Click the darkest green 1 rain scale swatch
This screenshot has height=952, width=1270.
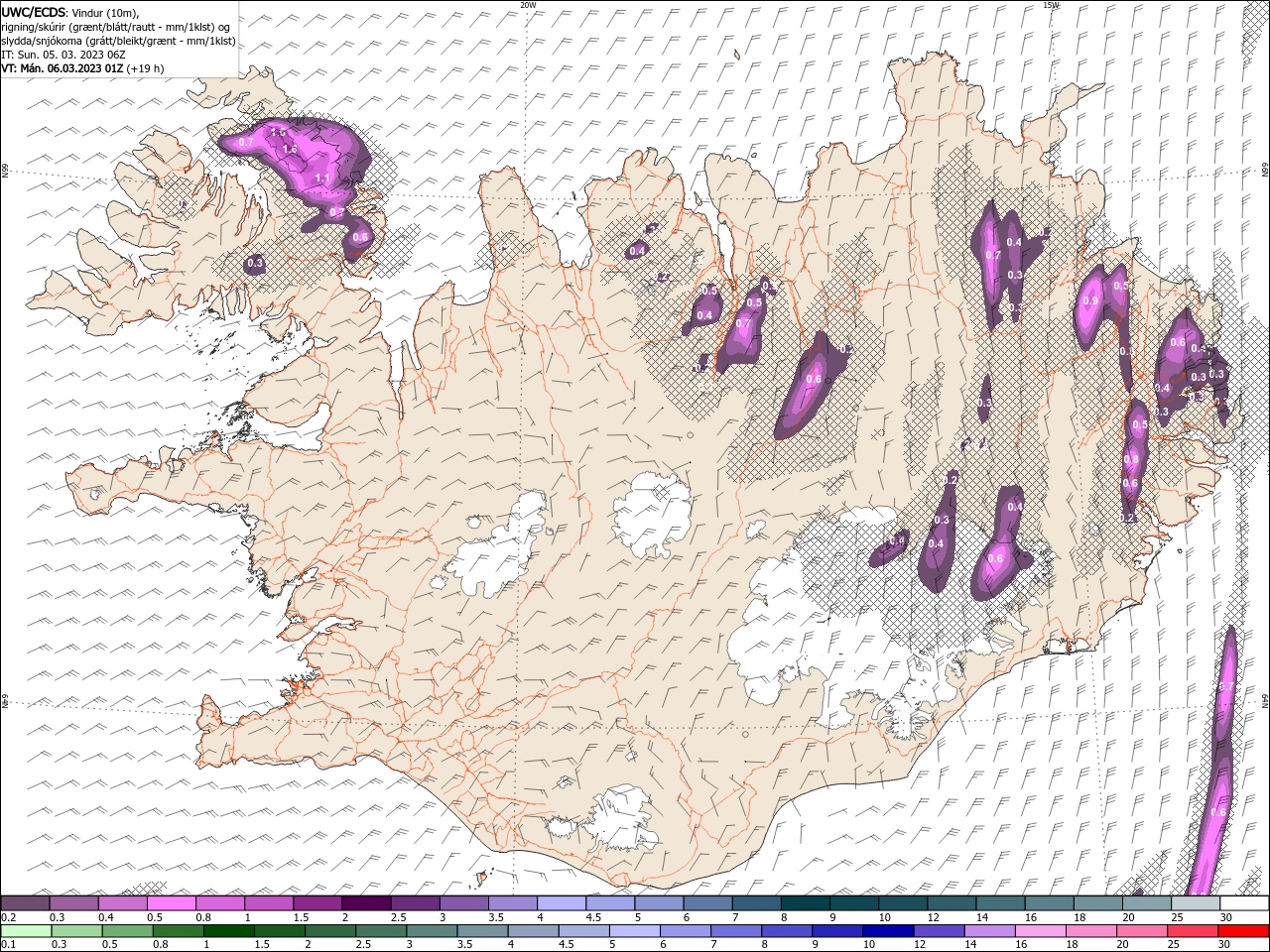pos(229,931)
